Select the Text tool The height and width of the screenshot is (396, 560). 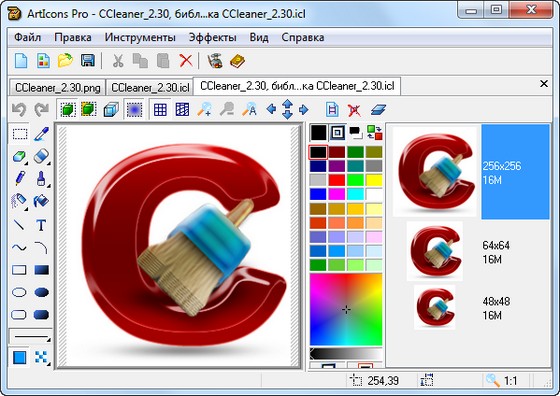pos(41,225)
